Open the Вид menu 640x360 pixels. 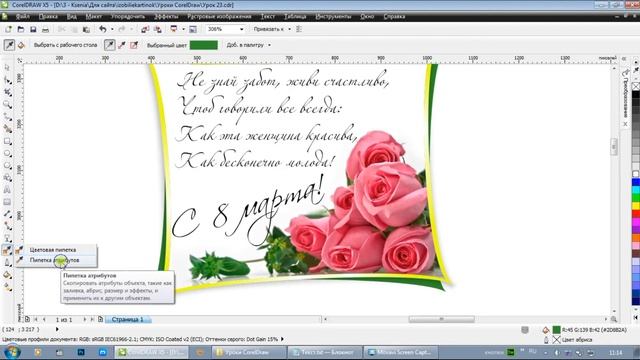(71, 16)
